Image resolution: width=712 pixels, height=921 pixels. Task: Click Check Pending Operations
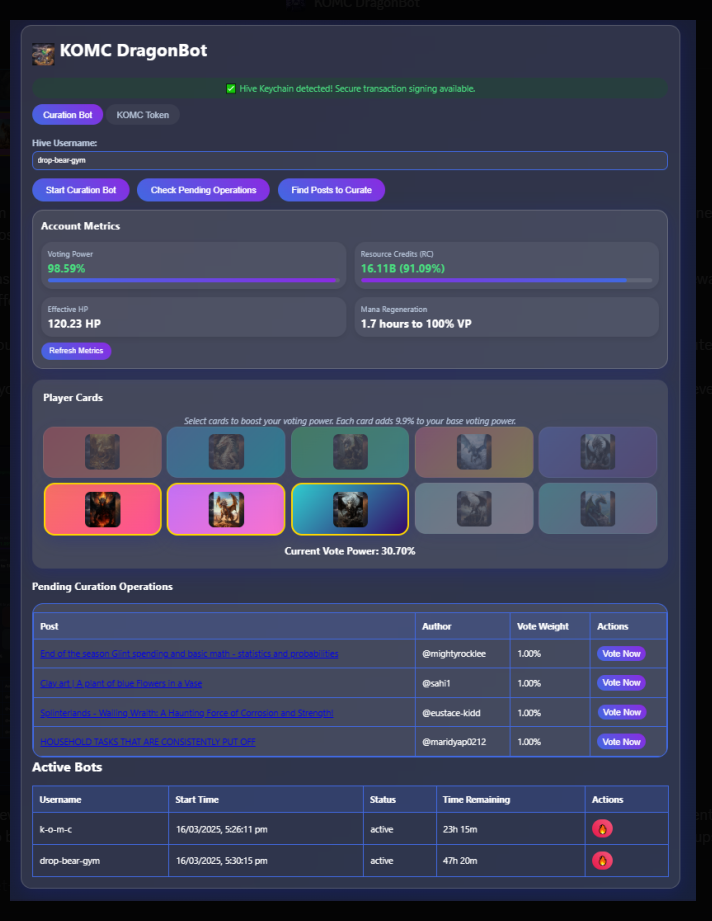(203, 190)
